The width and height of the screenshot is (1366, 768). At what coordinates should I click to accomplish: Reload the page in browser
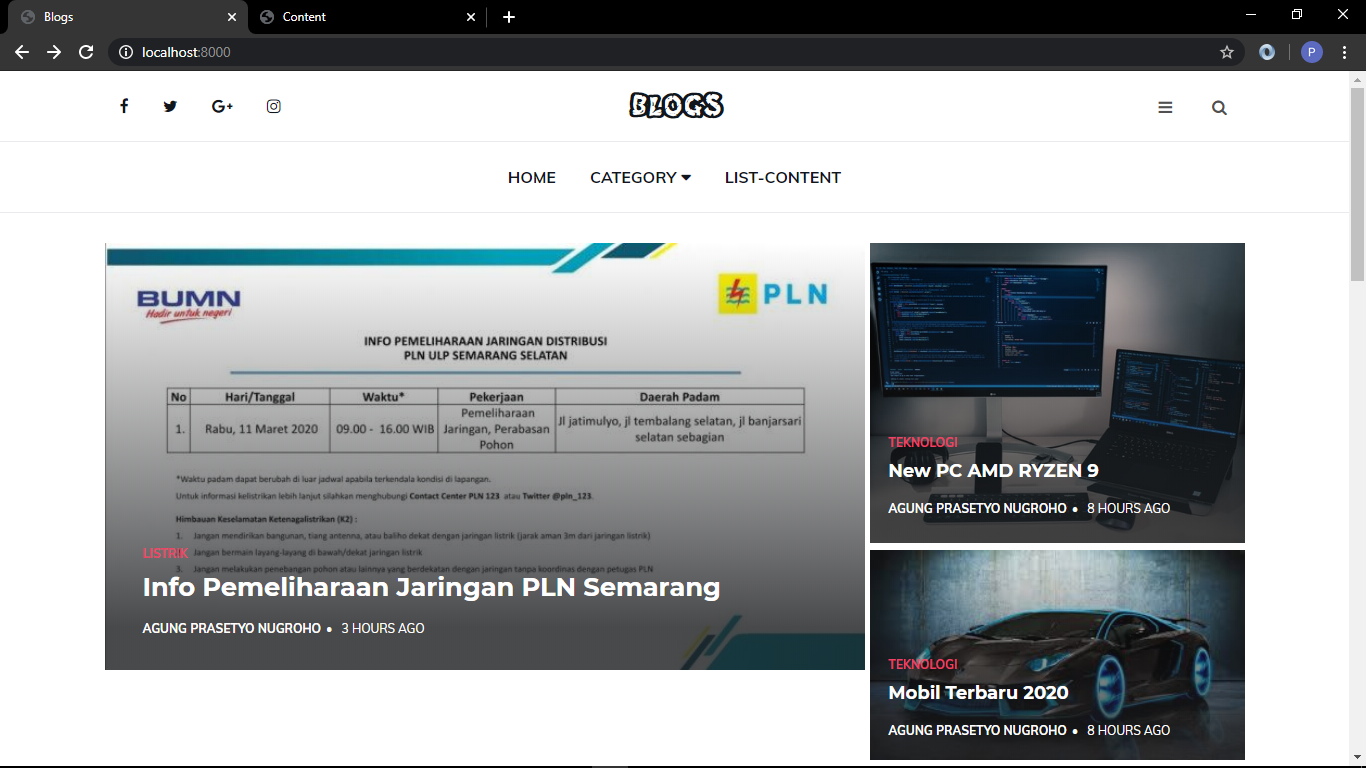point(86,52)
